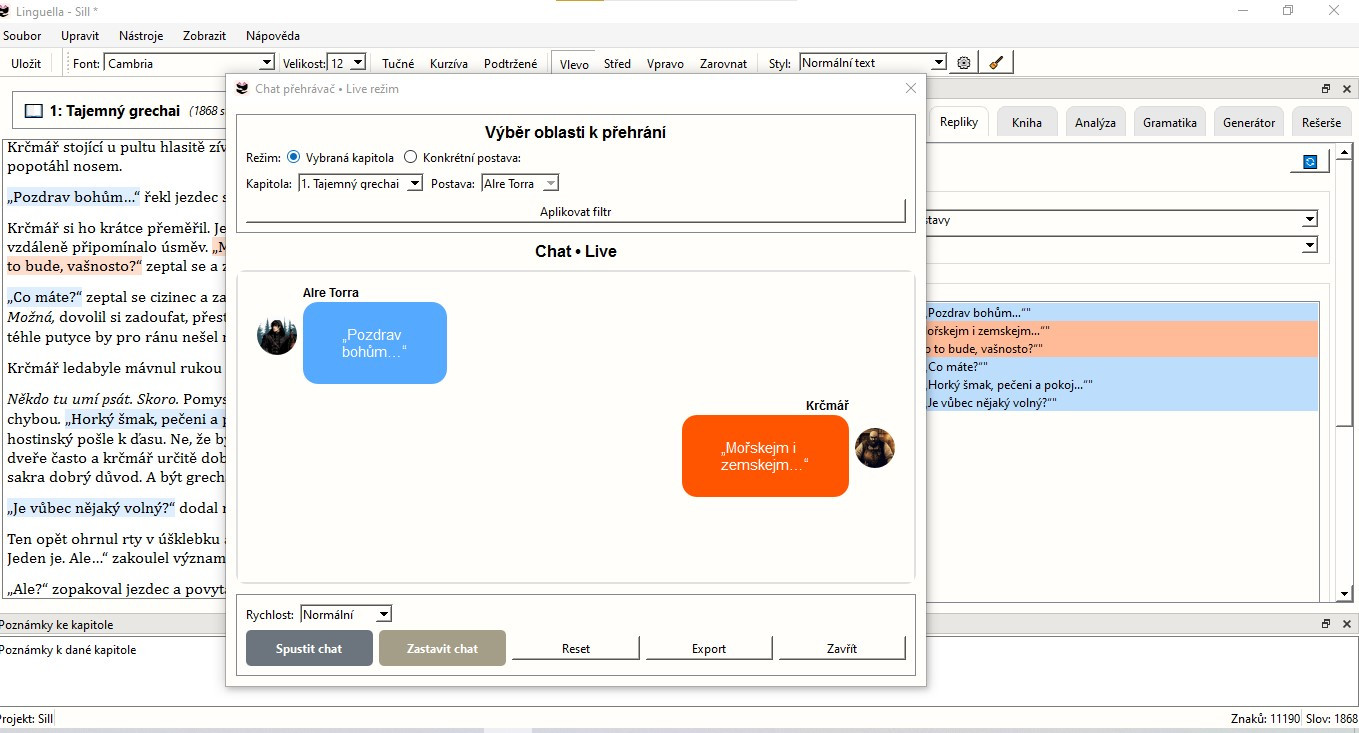This screenshot has height=733, width=1359.
Task: Toggle Podtržené underline formatting
Action: pos(510,63)
